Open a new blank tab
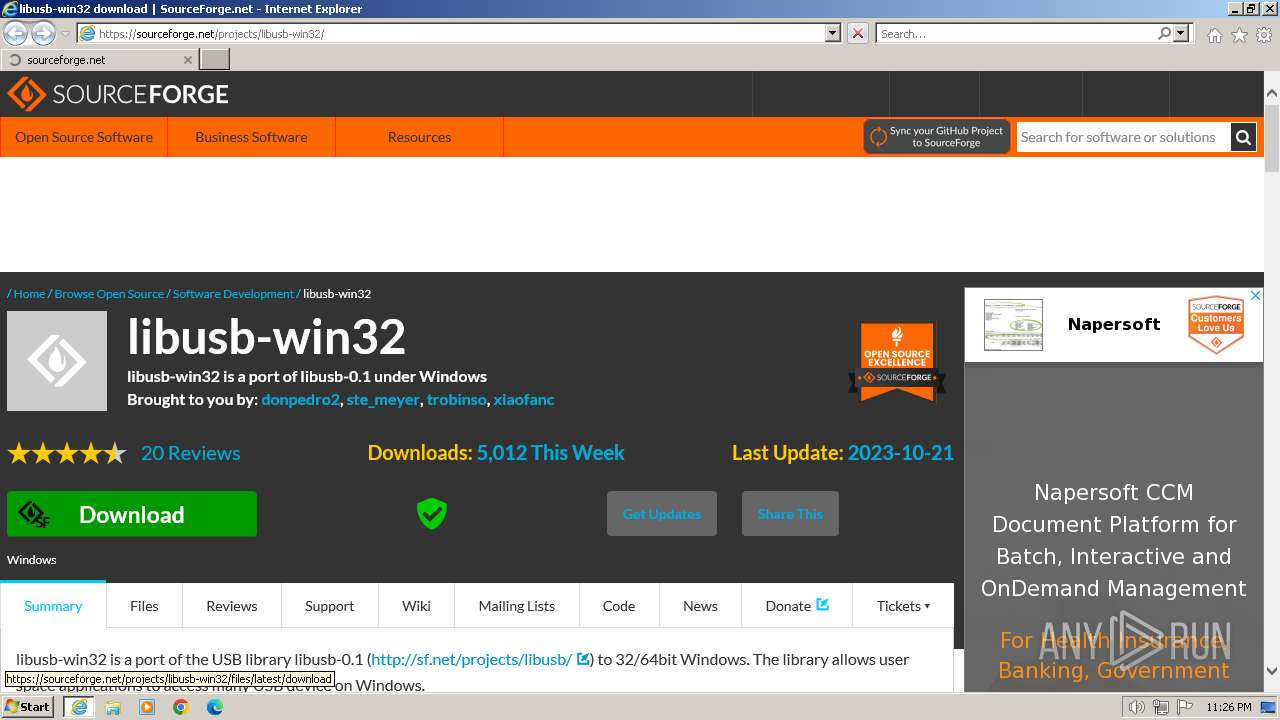 pyautogui.click(x=215, y=59)
